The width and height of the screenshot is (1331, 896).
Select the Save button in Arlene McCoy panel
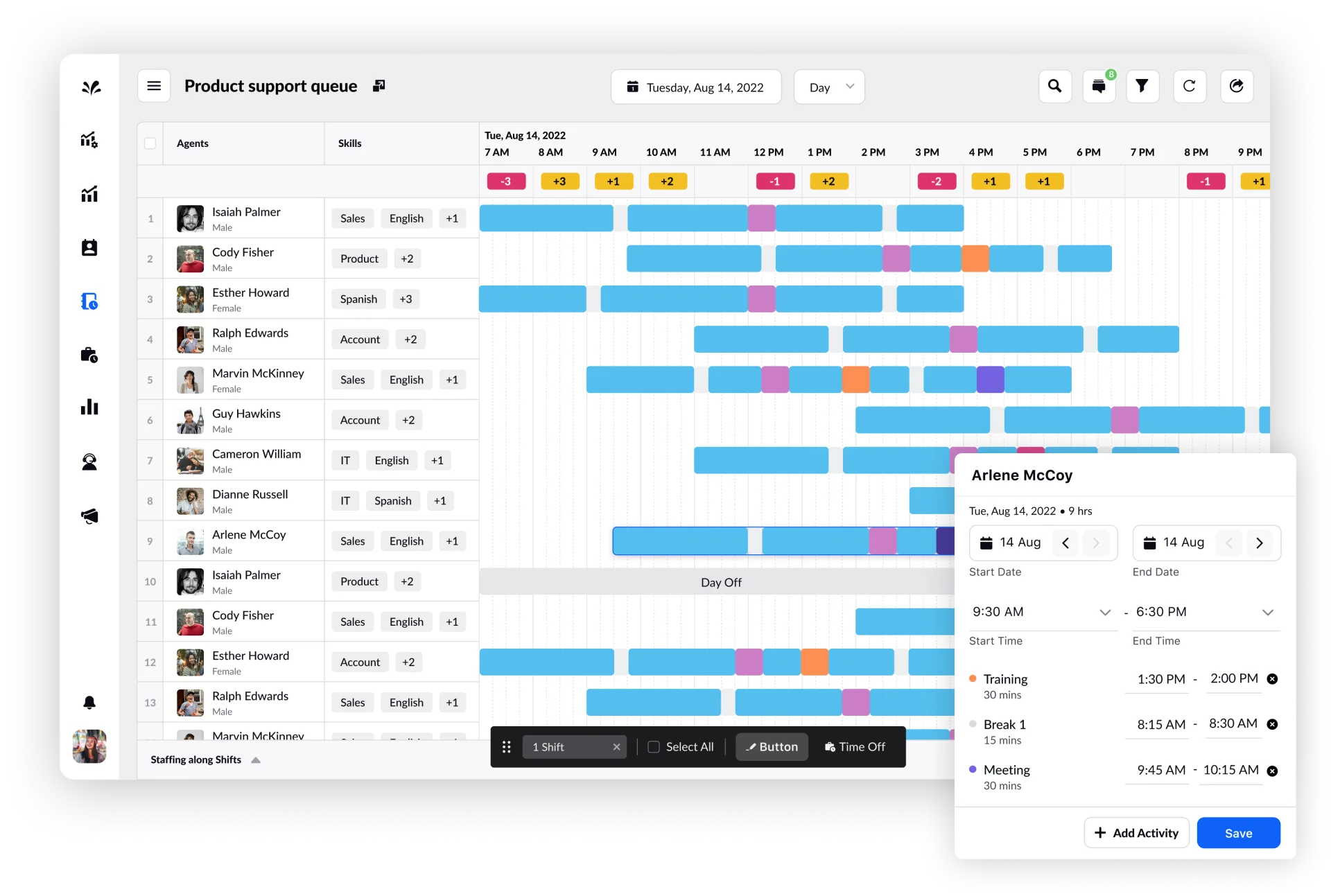[x=1238, y=832]
